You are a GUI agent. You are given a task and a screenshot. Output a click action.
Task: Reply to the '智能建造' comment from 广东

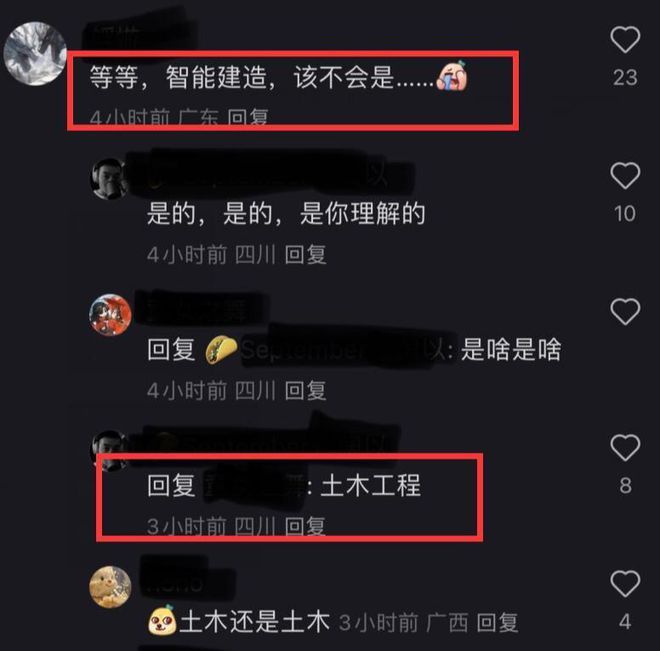tap(248, 117)
